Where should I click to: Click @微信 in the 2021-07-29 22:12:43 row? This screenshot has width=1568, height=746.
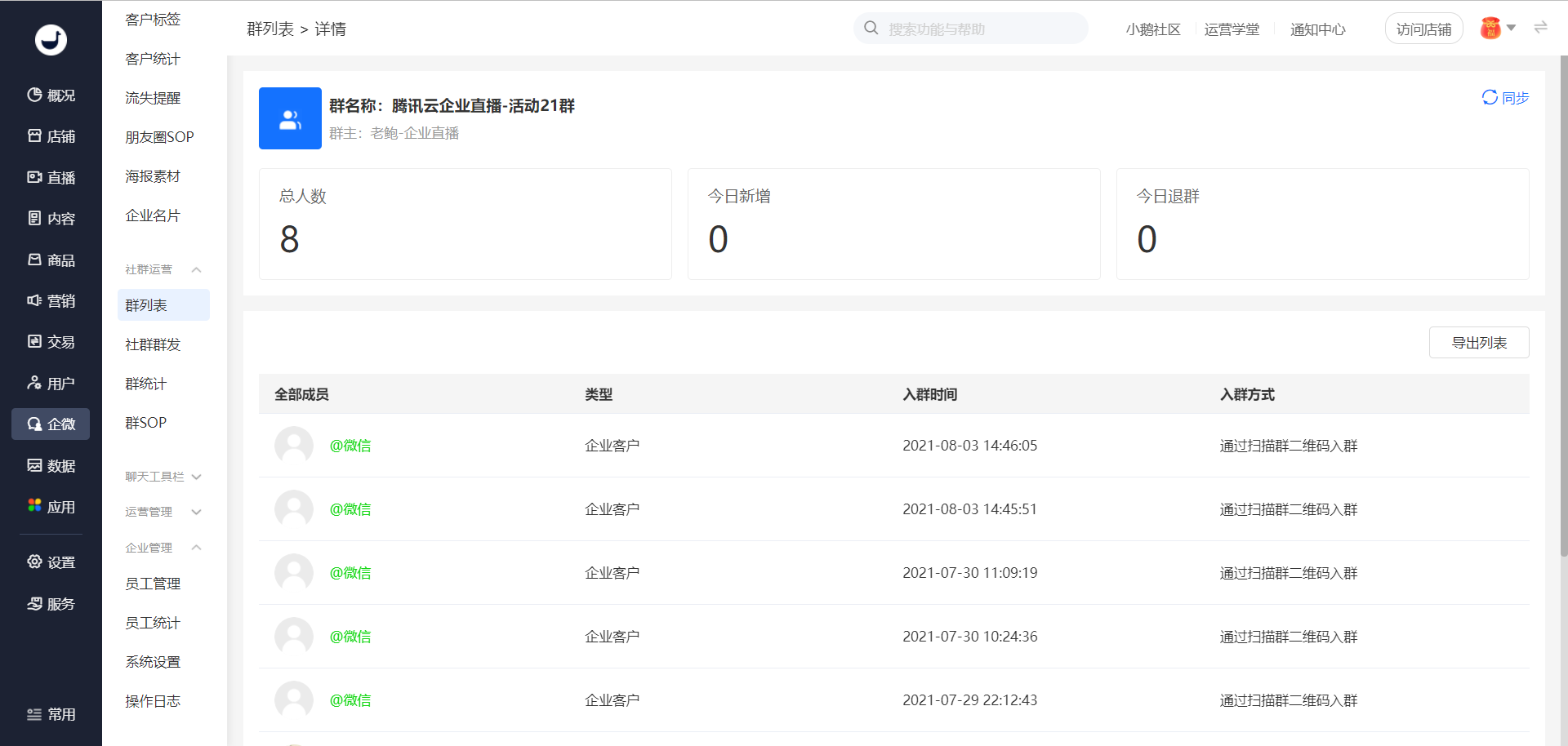[350, 700]
